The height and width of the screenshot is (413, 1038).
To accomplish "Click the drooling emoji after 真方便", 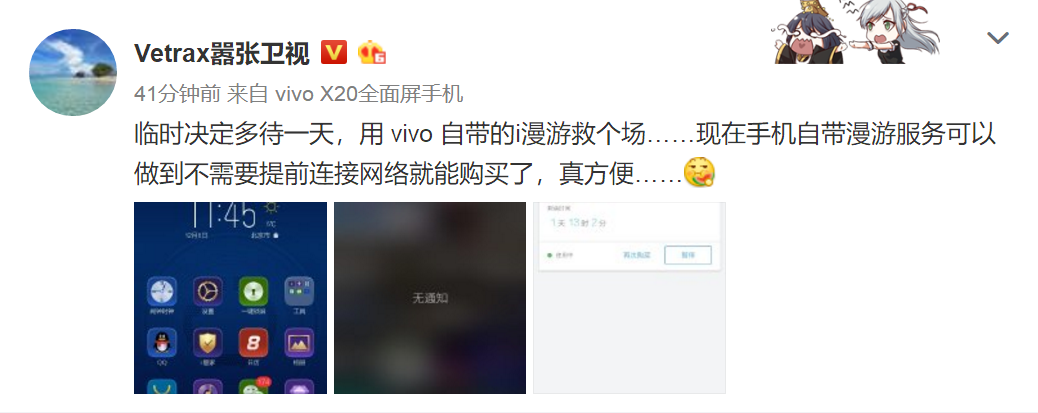I will pyautogui.click(x=699, y=173).
